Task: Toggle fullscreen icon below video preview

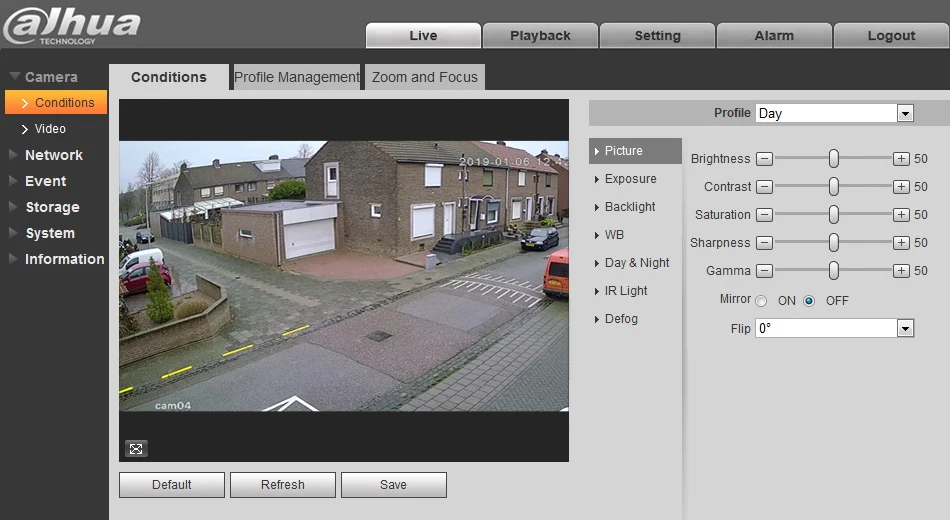Action: [136, 448]
